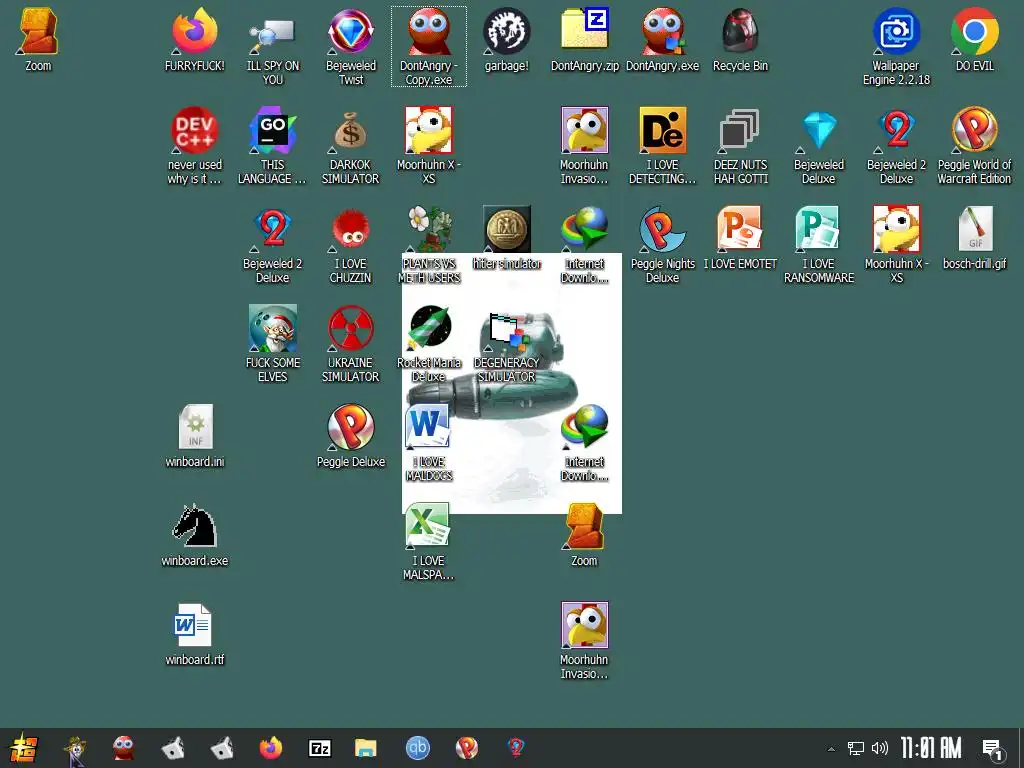
Task: Open the Recycle Bin
Action: pos(740,39)
